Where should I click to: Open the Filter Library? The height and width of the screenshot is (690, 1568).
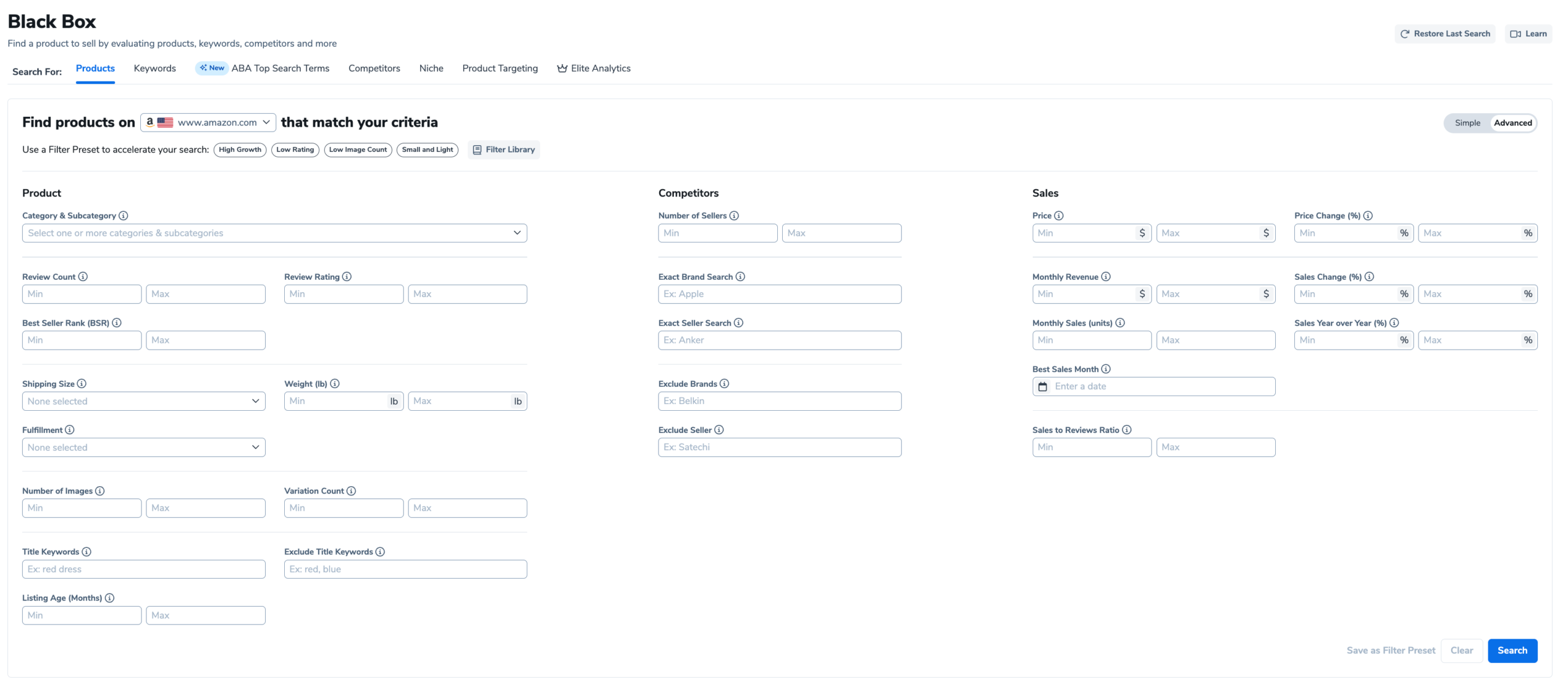pos(503,149)
